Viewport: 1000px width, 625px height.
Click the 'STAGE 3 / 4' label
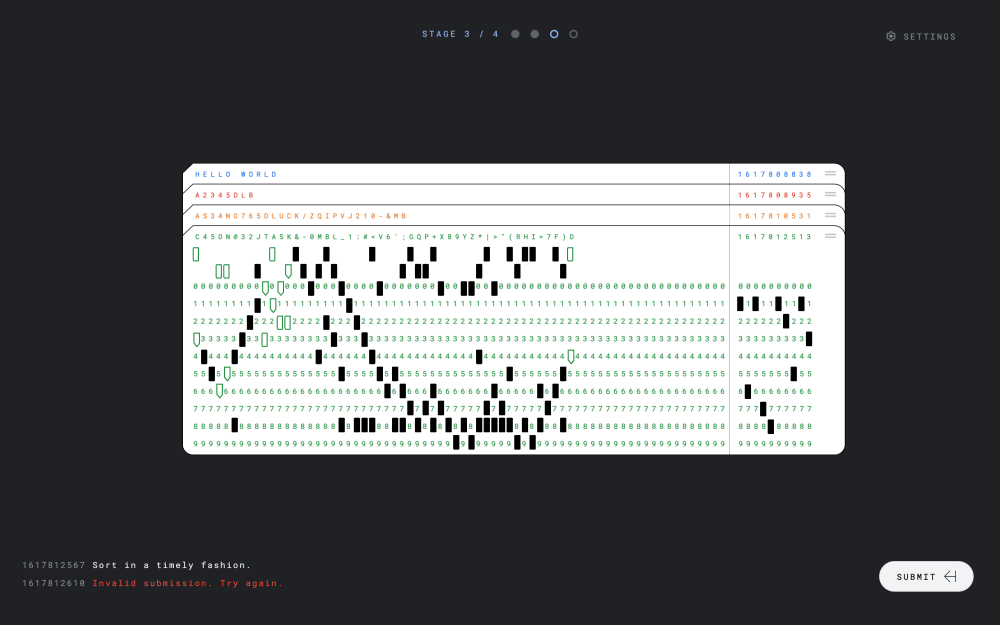pyautogui.click(x=460, y=34)
